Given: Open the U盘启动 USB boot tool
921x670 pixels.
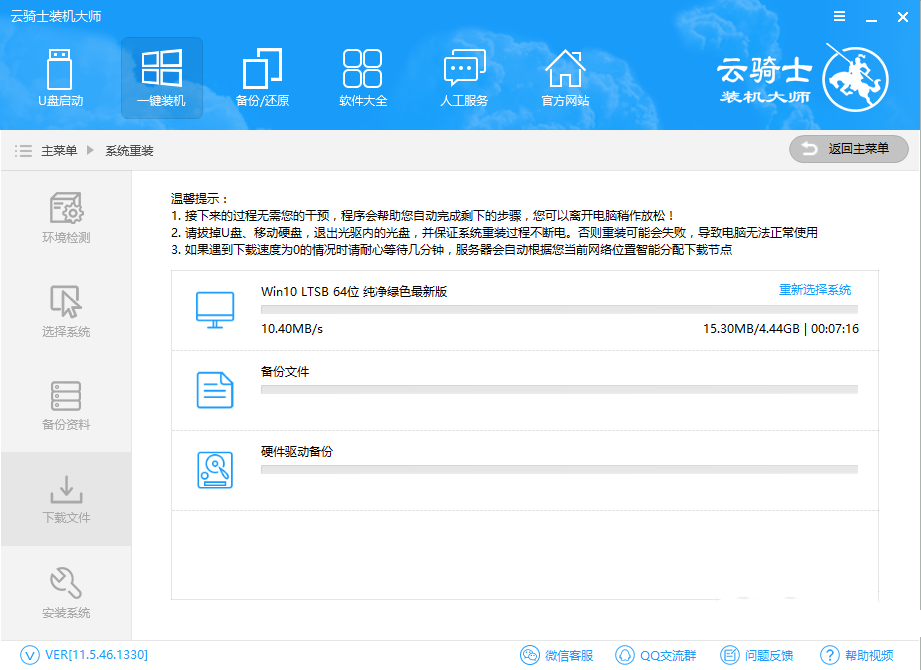Looking at the screenshot, I should pos(60,78).
